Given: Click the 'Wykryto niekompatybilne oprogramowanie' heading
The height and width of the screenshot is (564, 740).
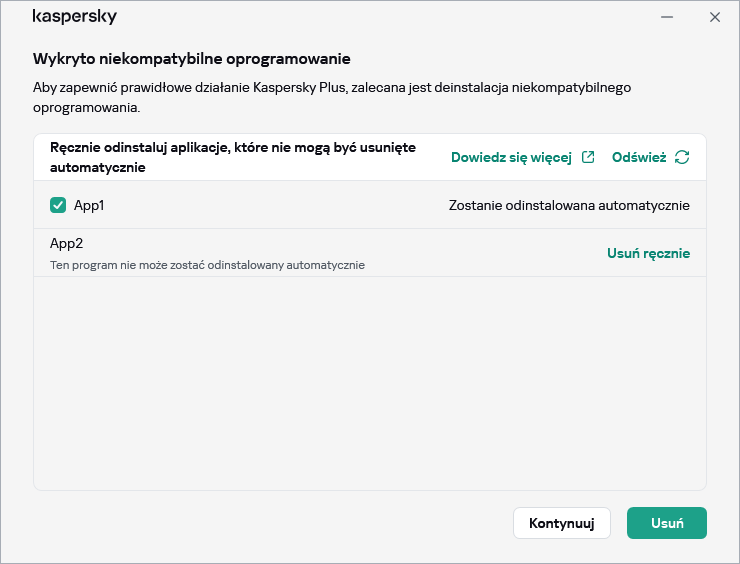Looking at the screenshot, I should pyautogui.click(x=191, y=59).
